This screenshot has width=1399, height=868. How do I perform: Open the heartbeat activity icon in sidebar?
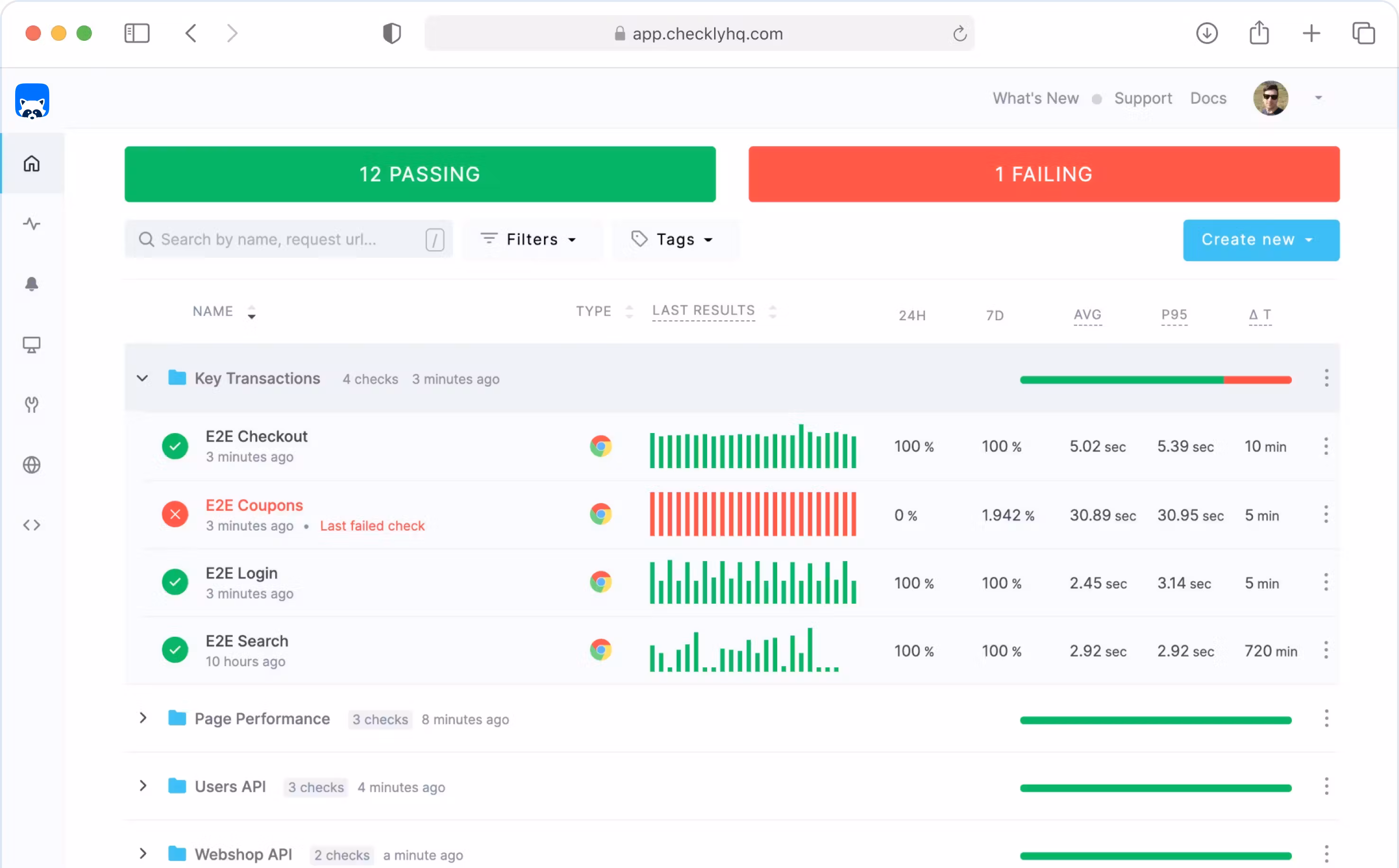coord(32,224)
